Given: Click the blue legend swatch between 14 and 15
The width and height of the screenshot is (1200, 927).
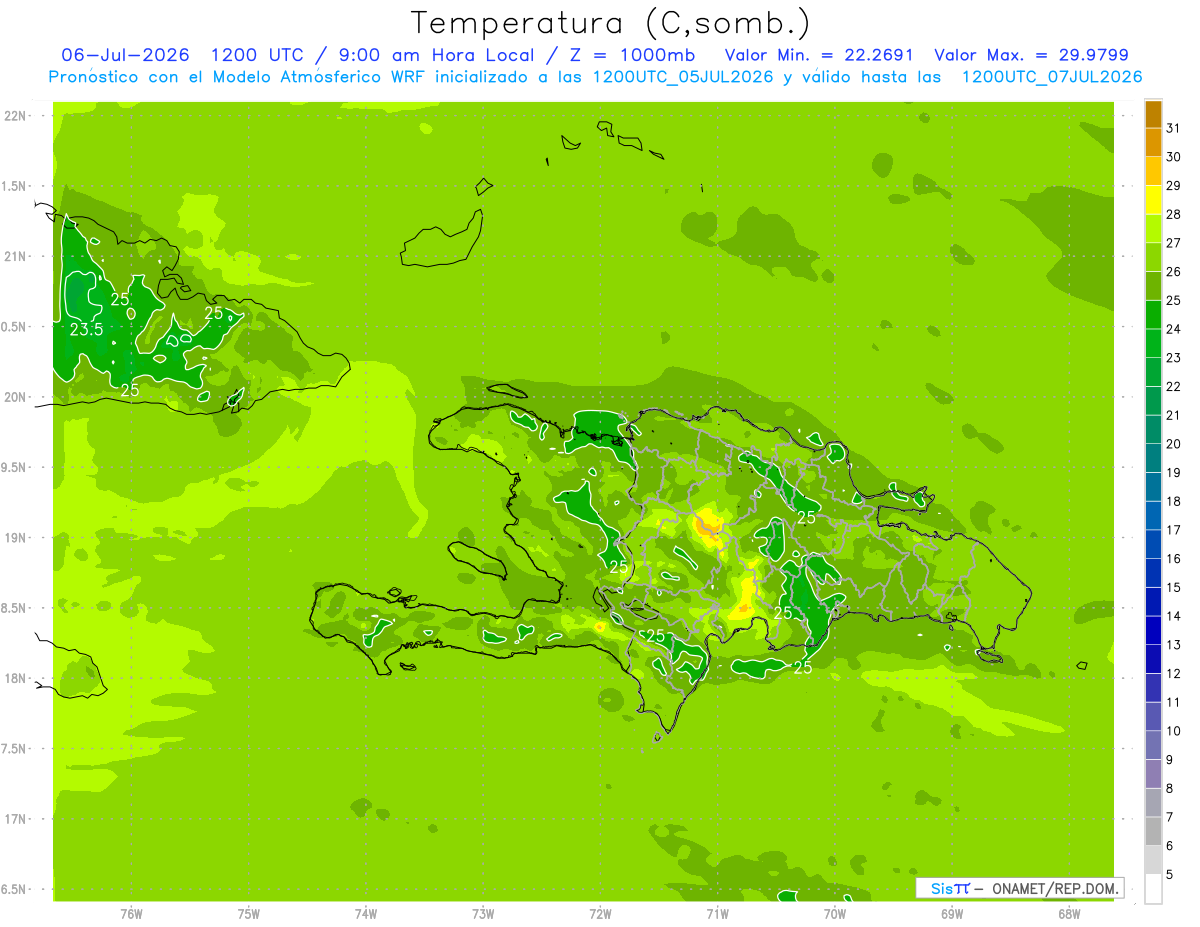Looking at the screenshot, I should click(x=1153, y=602).
